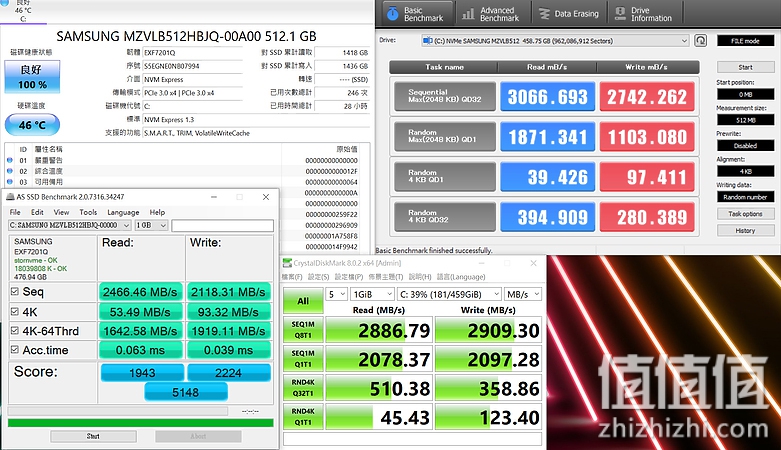Toggle the Seq checkbox in AS SSD
The width and height of the screenshot is (781, 450).
pyautogui.click(x=15, y=292)
